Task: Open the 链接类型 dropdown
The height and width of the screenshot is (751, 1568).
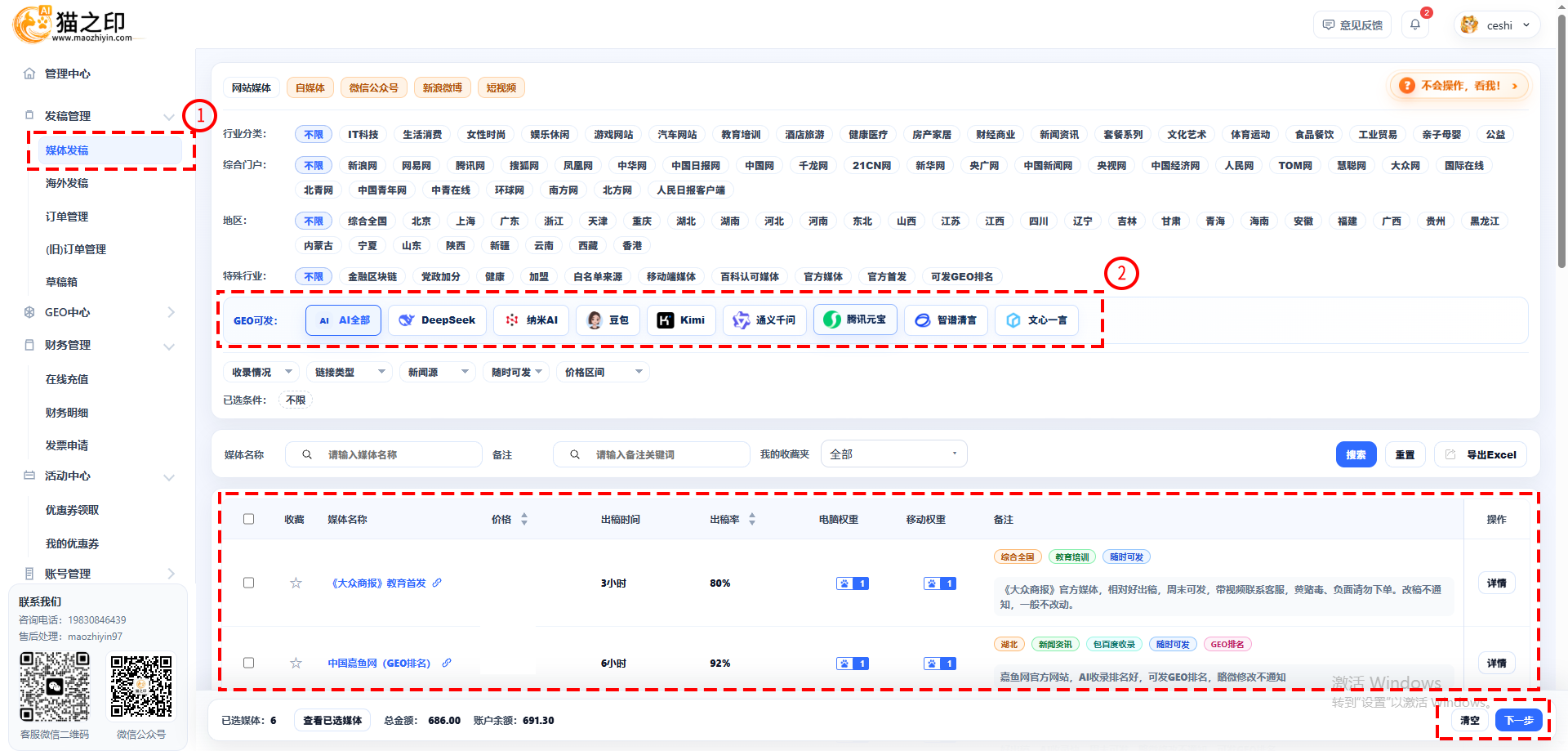Action: click(350, 373)
